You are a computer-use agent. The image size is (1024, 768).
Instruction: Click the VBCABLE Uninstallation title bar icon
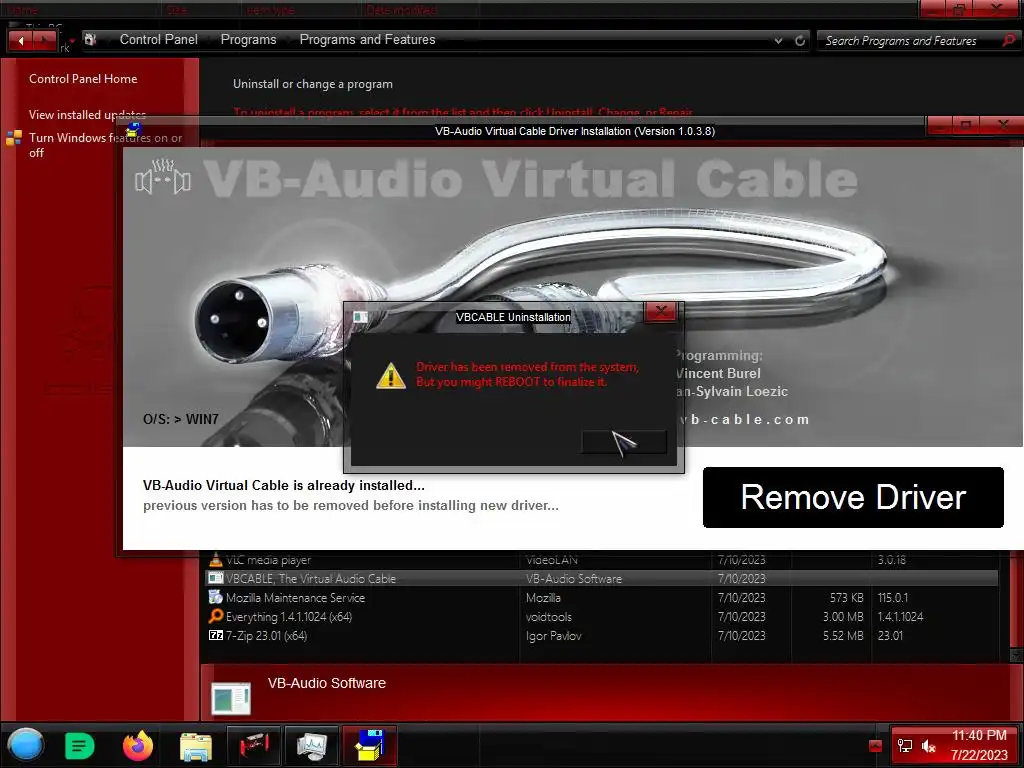[360, 317]
